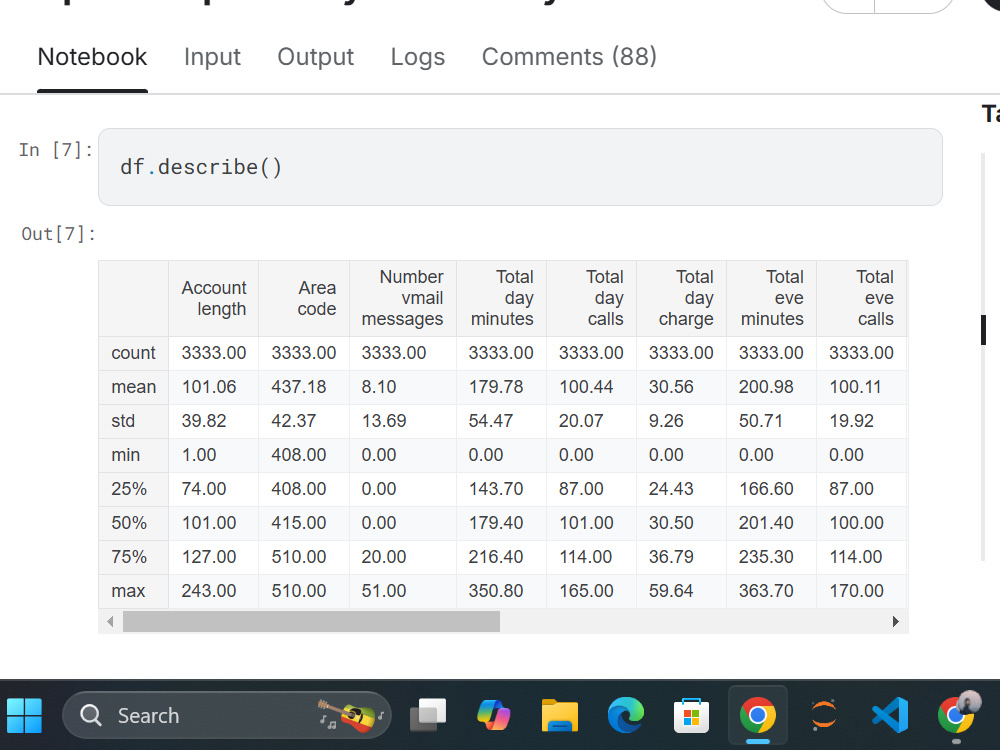This screenshot has width=1000, height=750.
Task: Open the Logs tab
Action: coord(418,57)
